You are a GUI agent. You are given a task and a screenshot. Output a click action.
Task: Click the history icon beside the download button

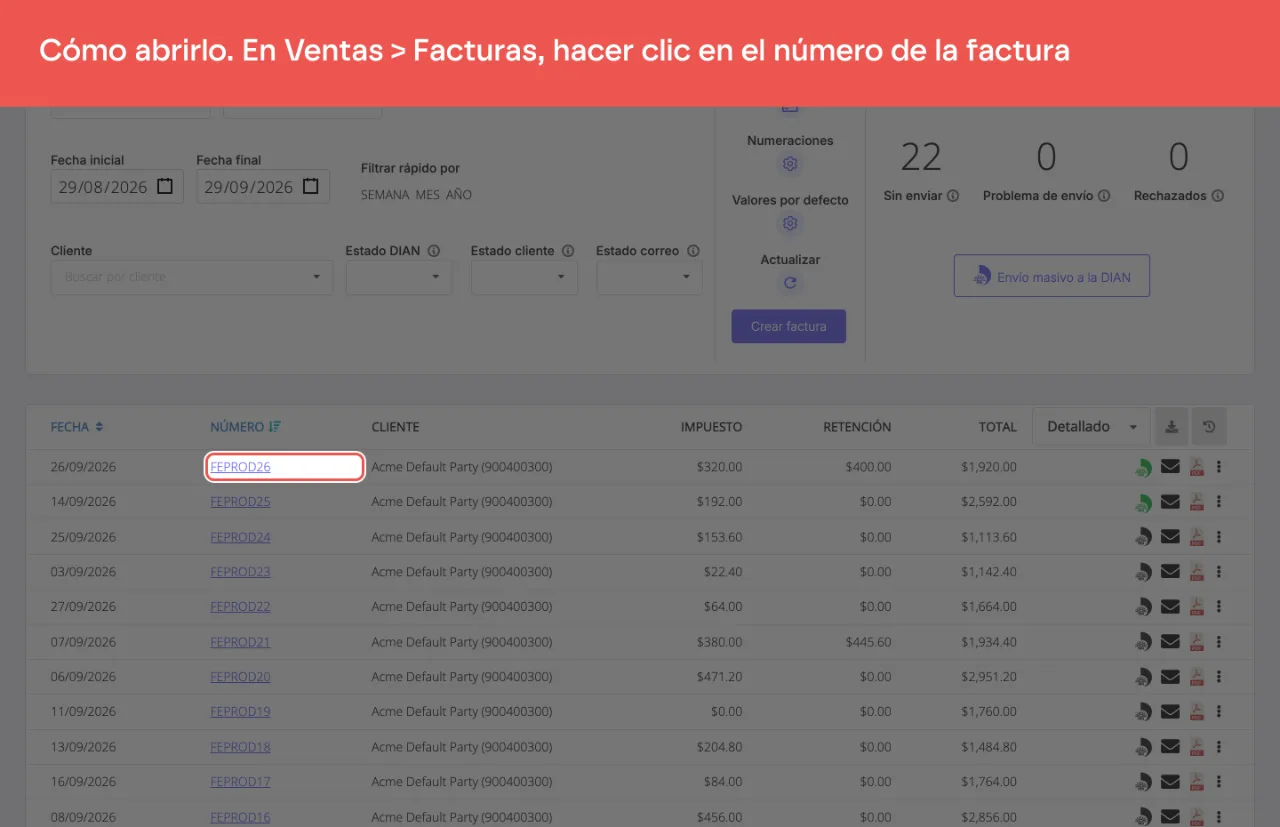1209,427
